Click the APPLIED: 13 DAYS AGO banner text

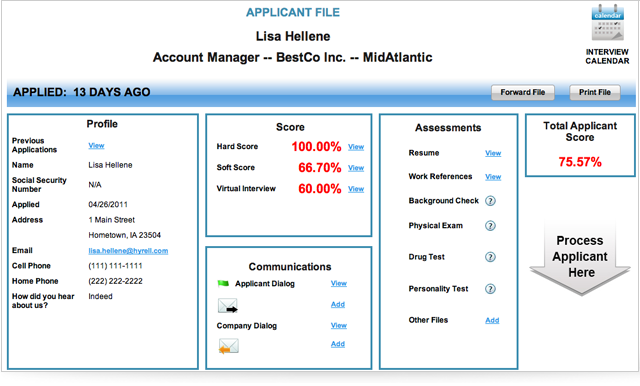[82, 92]
